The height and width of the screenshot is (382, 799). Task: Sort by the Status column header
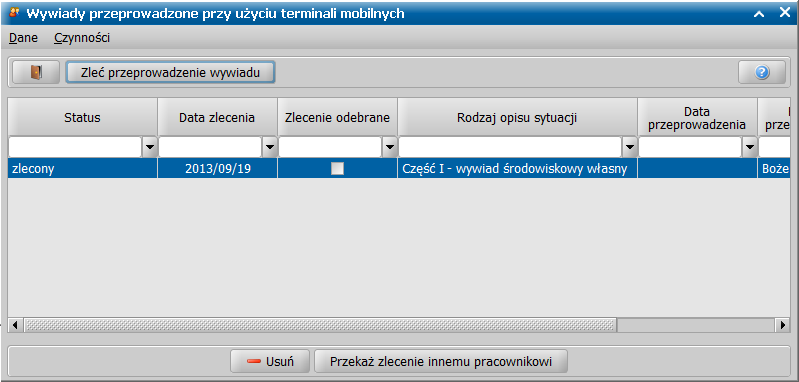point(83,118)
